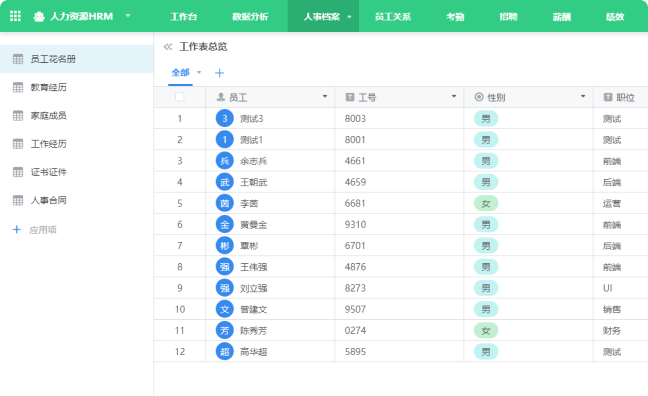Click the avatar of 陈秀芳
The image size is (648, 396).
pos(225,330)
